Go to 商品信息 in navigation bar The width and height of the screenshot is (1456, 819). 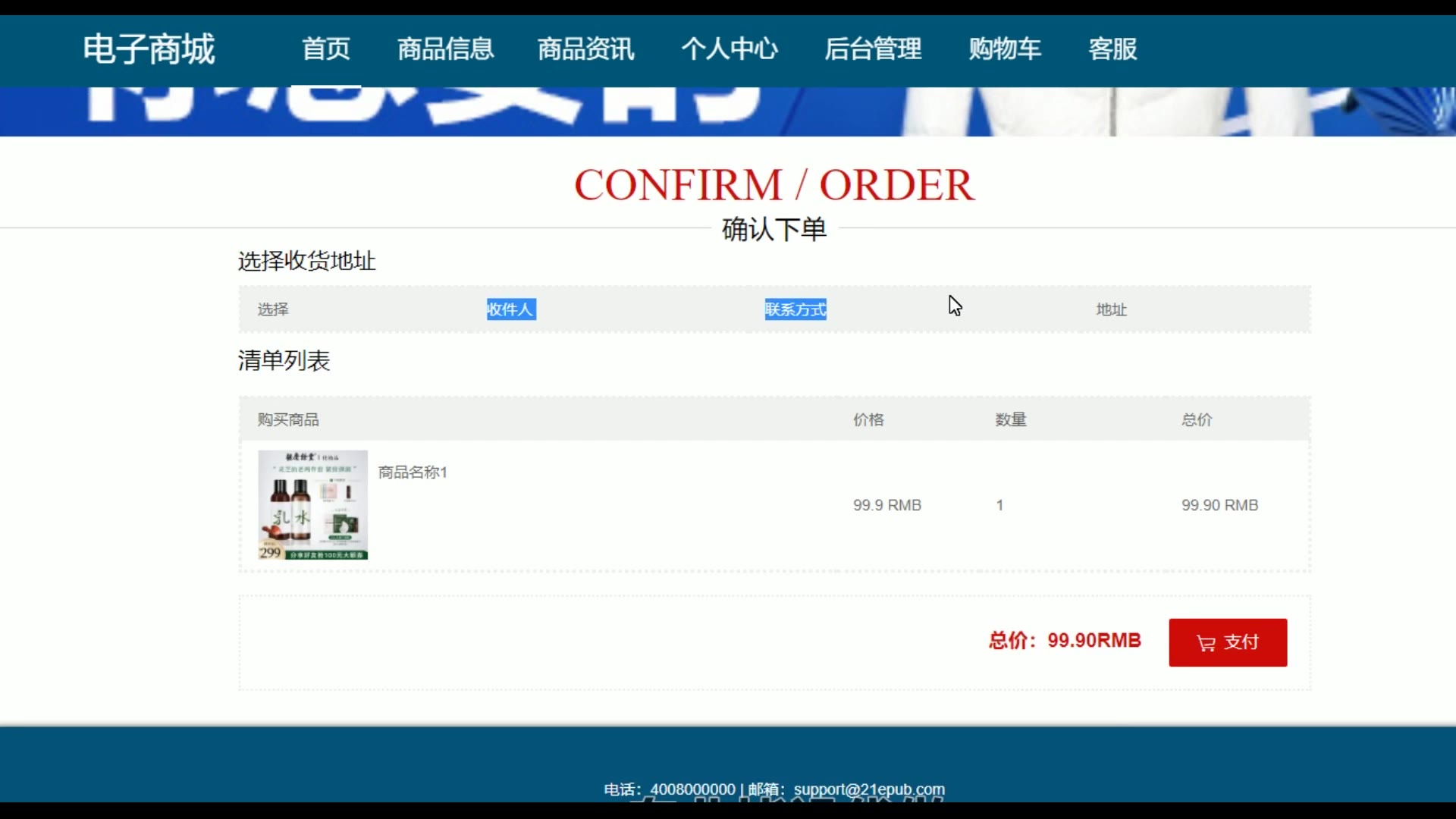(x=445, y=49)
